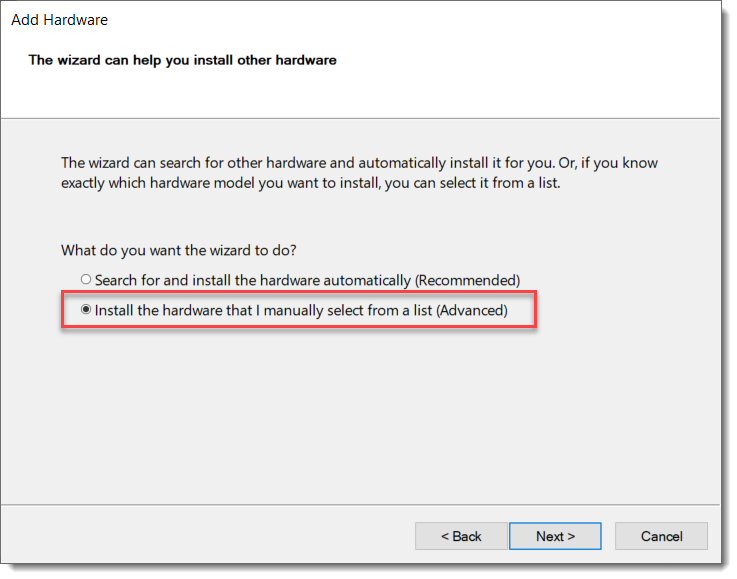Image resolution: width=737 pixels, height=579 pixels.
Task: Click the description line starting "The wizard can search"
Action: click(359, 163)
